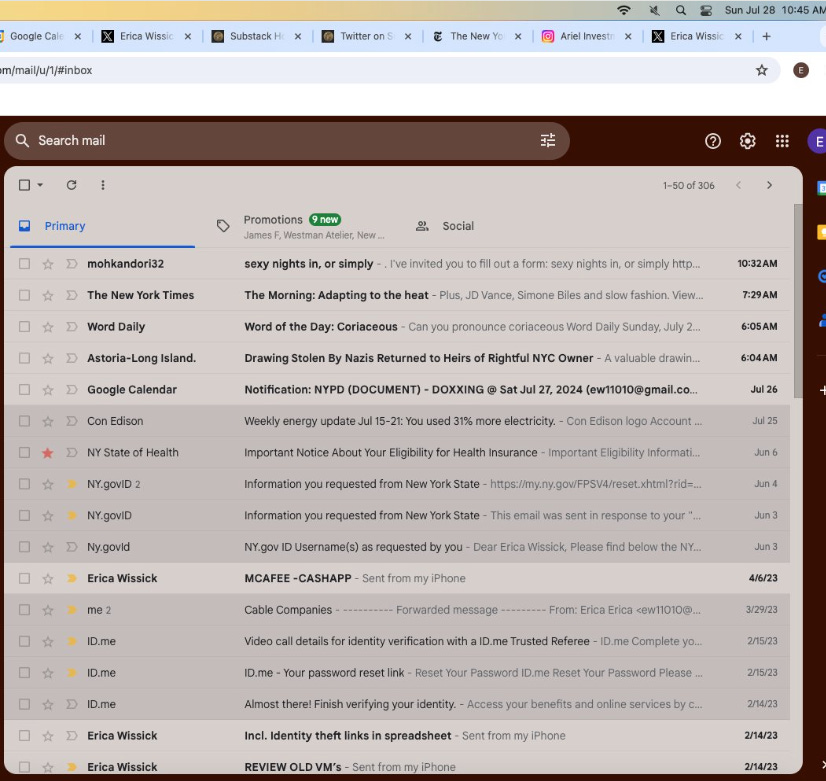Open ID.me Your password reset link email
The width and height of the screenshot is (826, 781).
click(398, 673)
